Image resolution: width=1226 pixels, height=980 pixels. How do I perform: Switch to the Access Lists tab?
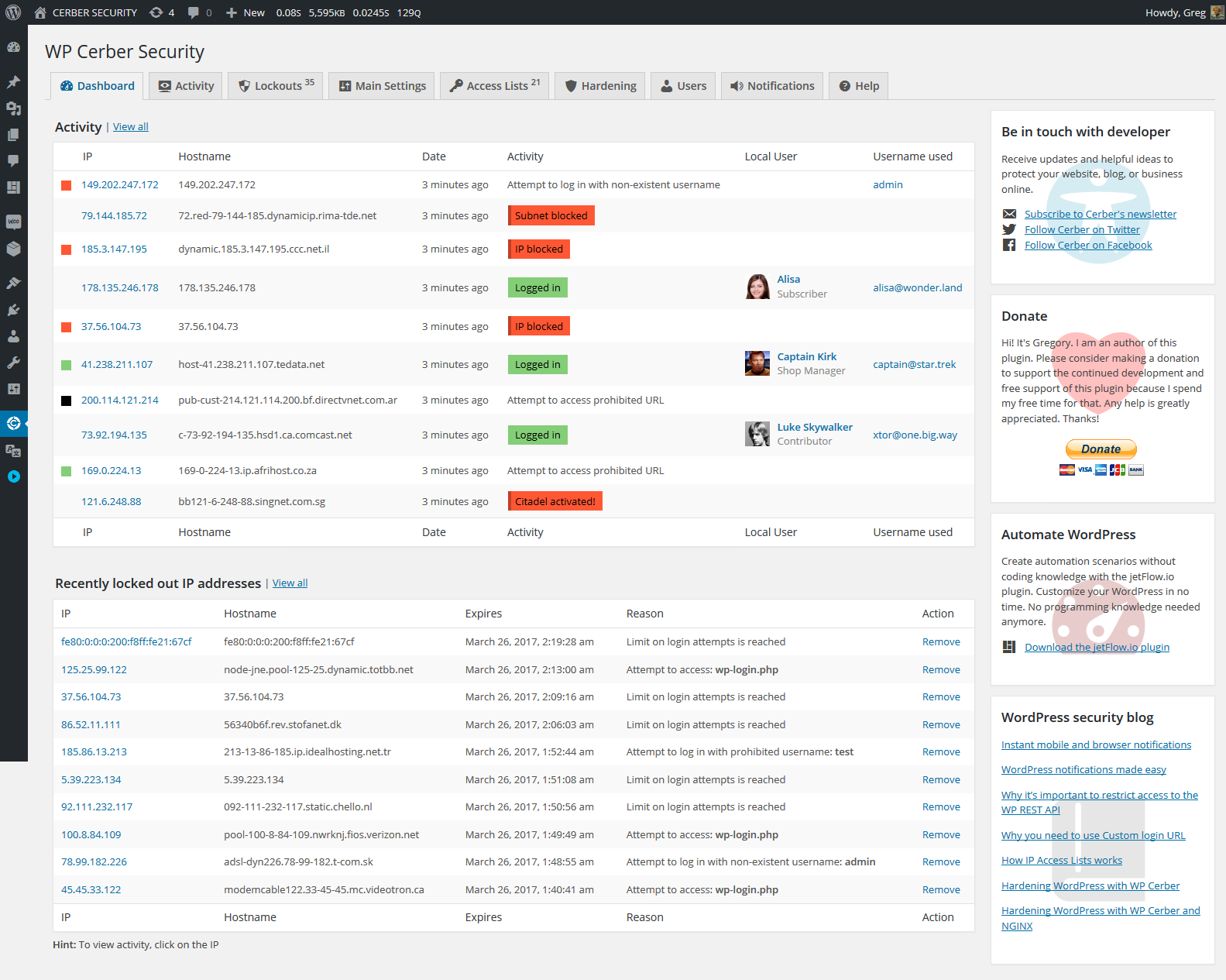point(494,86)
